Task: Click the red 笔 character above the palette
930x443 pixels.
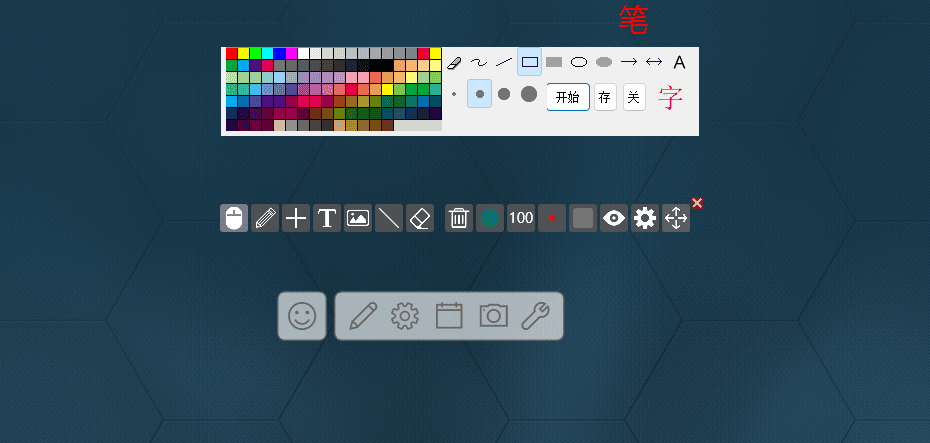Action: tap(633, 20)
